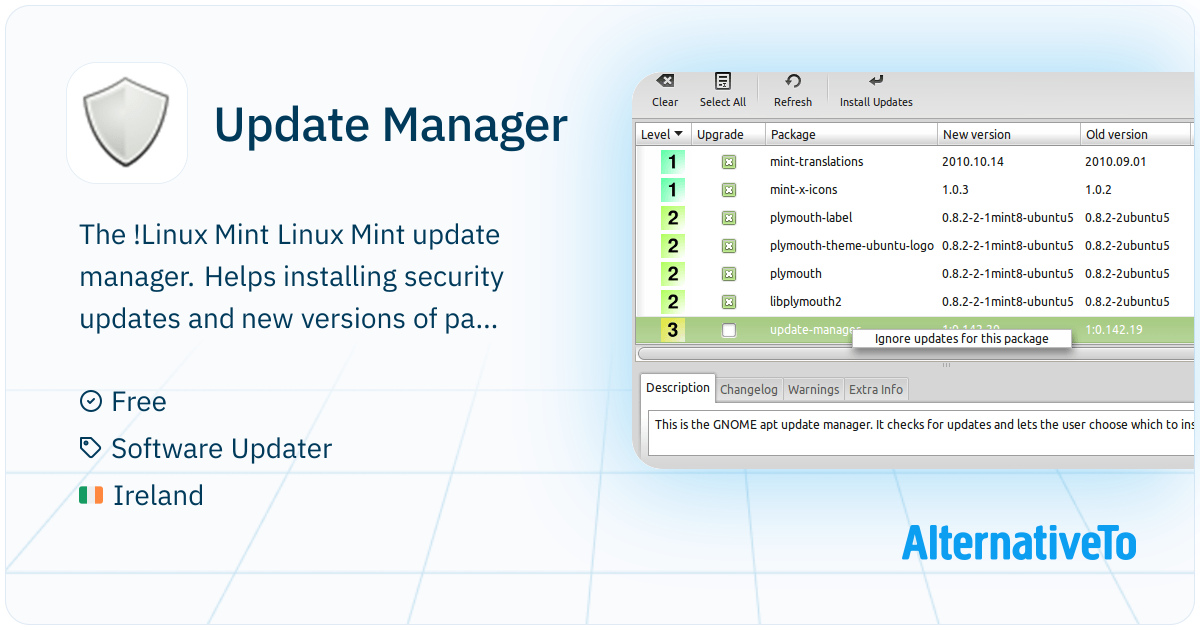Image resolution: width=1200 pixels, height=630 pixels.
Task: Click the Refresh toolbar icon
Action: (793, 81)
